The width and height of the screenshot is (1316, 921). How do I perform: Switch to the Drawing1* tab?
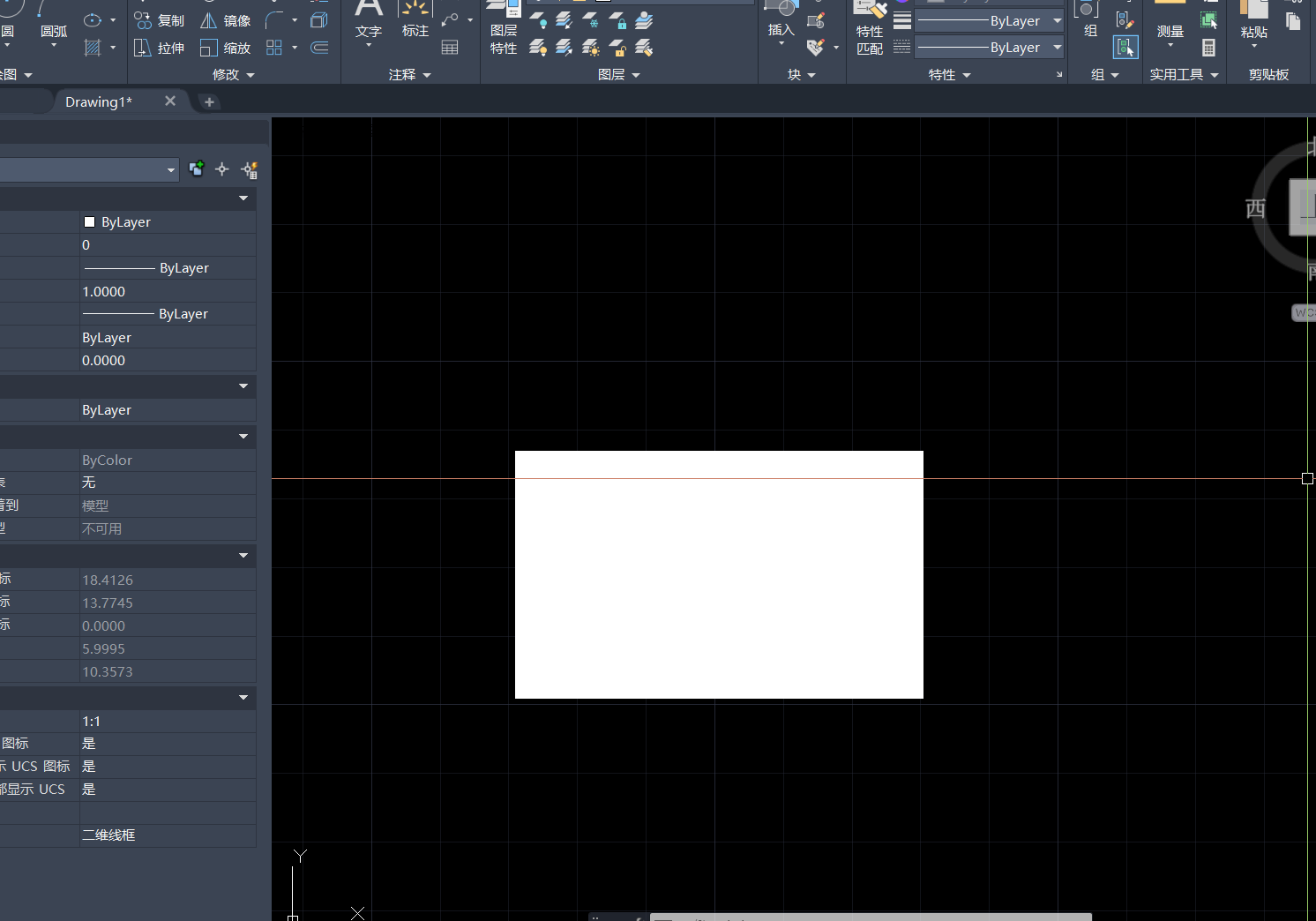pos(99,101)
